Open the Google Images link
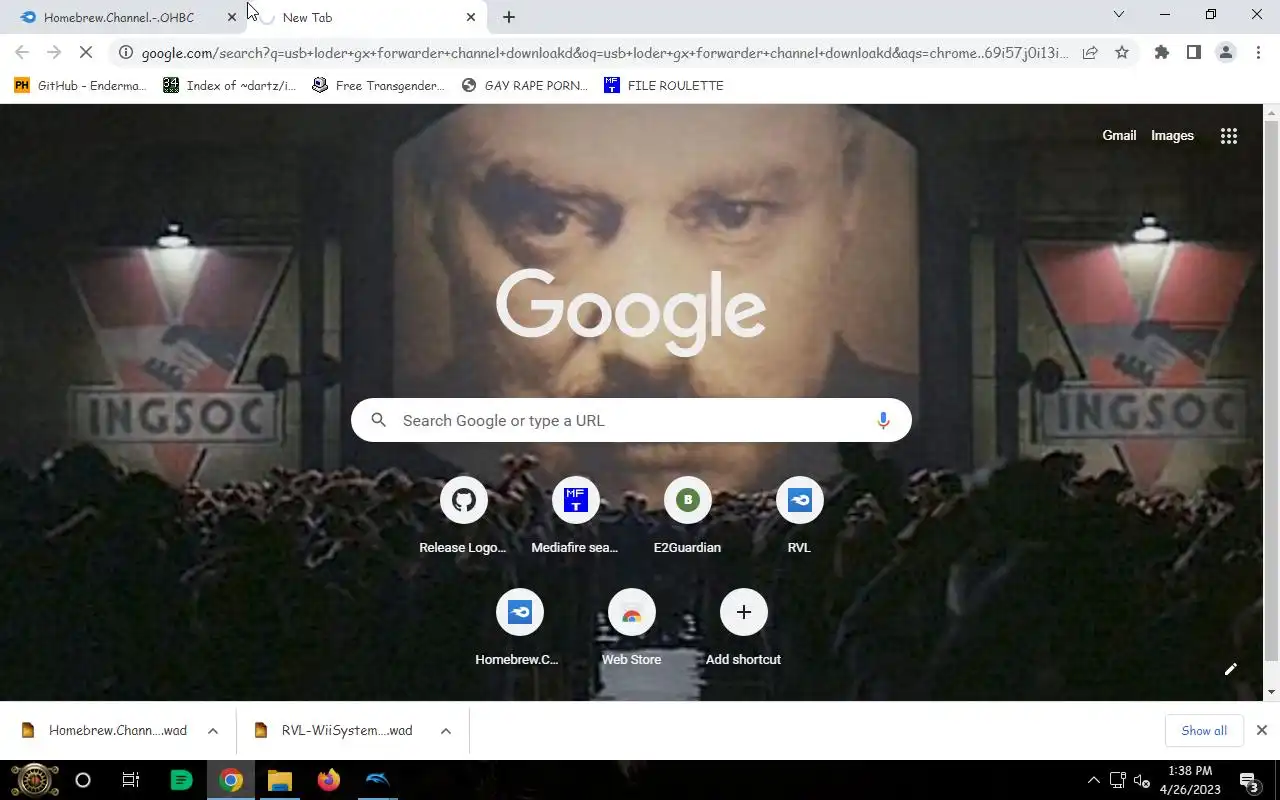This screenshot has width=1280, height=800. (1172, 136)
